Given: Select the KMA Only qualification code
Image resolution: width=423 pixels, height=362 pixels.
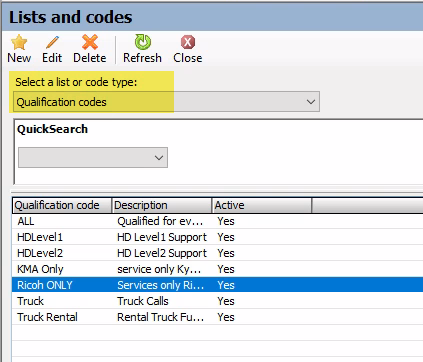Looking at the screenshot, I should pyautogui.click(x=40, y=269).
